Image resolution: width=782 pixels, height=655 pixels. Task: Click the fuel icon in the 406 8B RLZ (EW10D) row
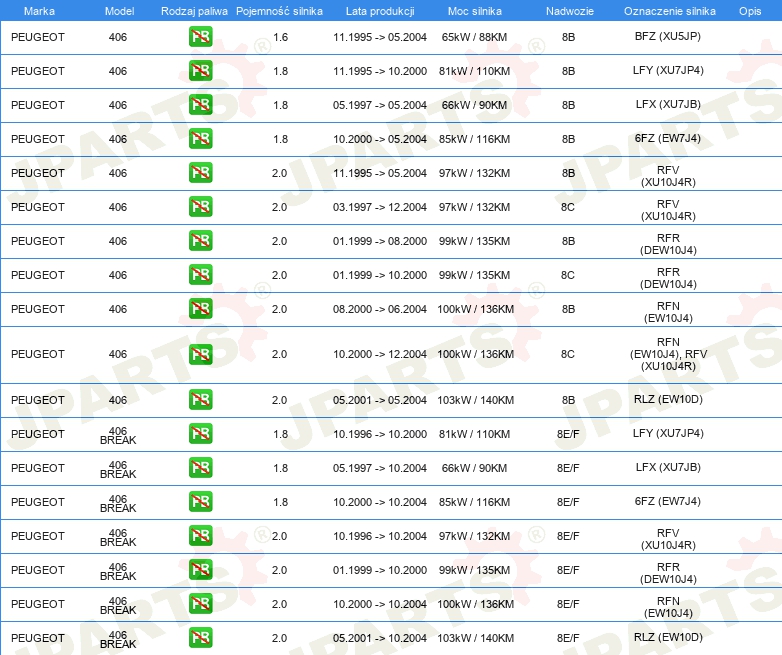click(x=200, y=400)
